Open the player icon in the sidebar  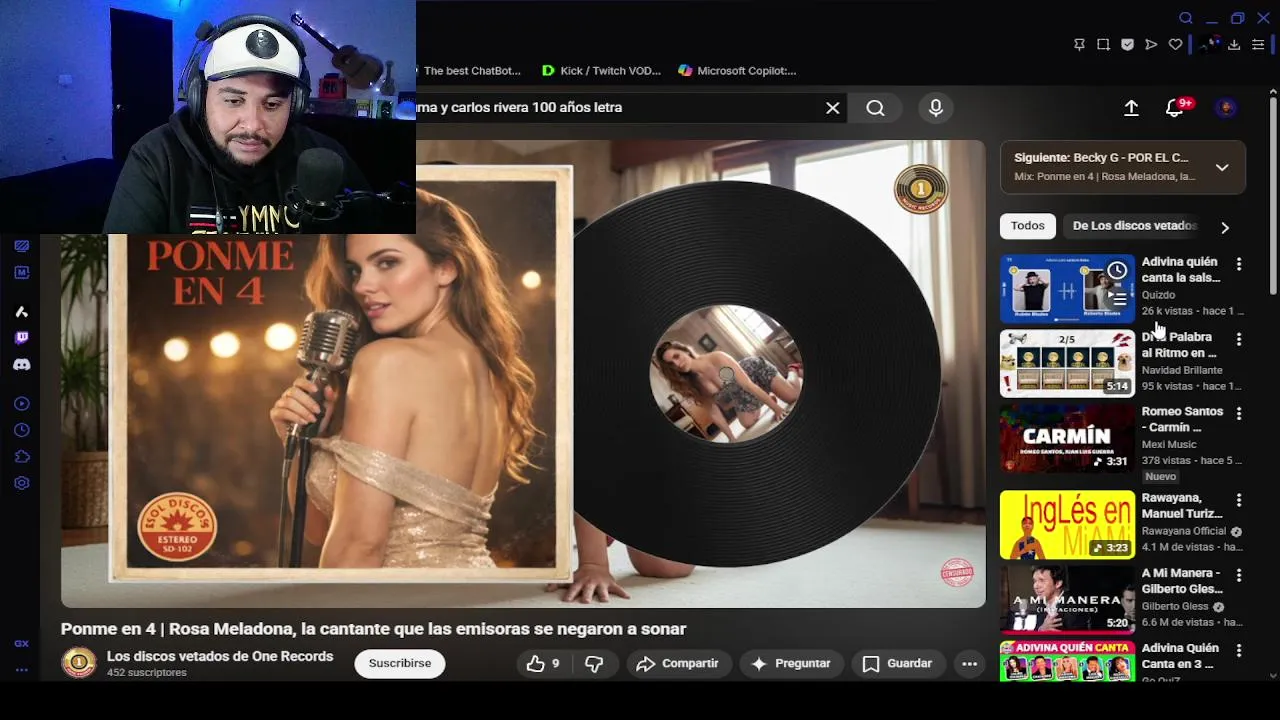21,404
